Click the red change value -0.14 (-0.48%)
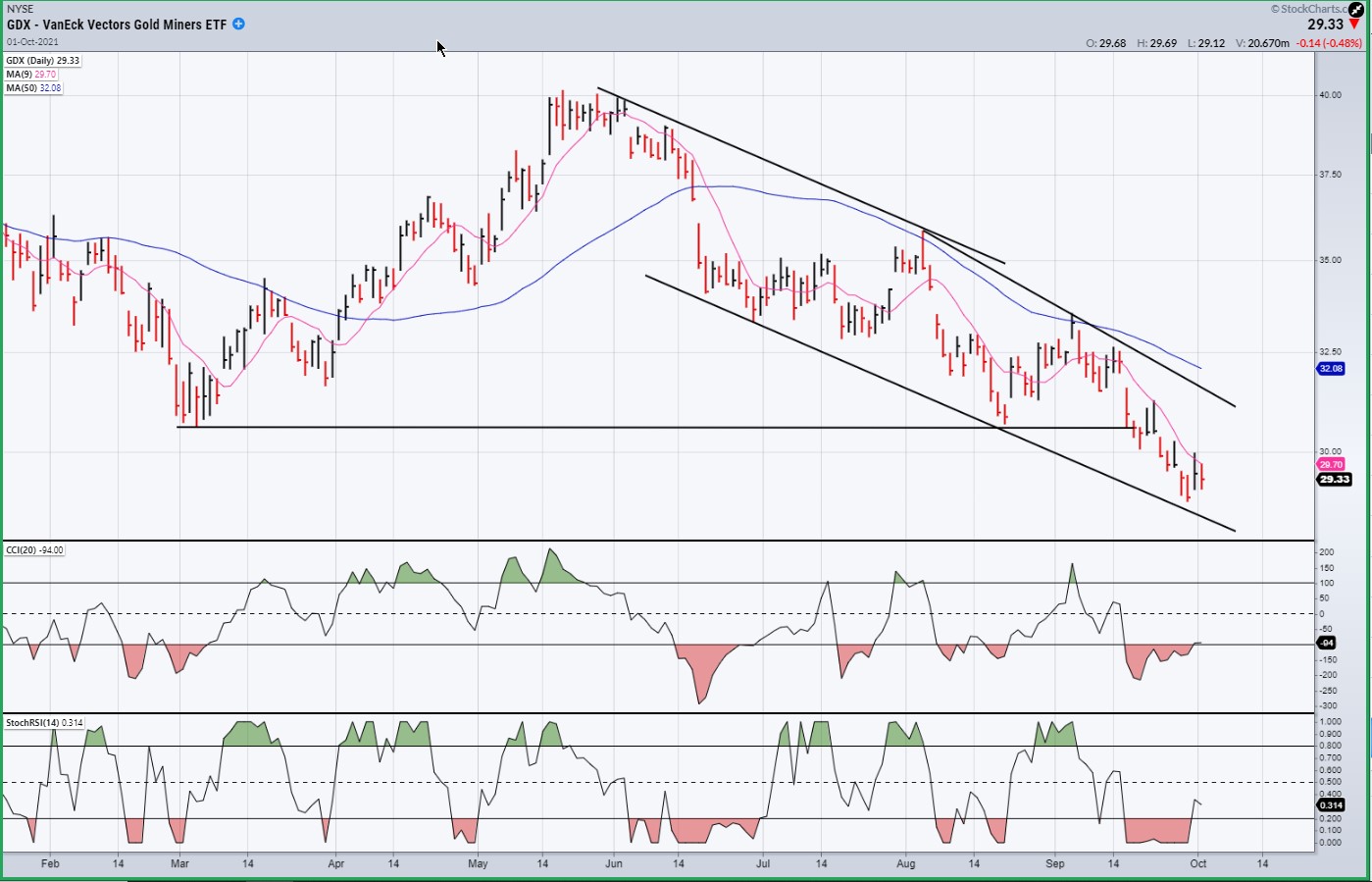The height and width of the screenshot is (882, 1372). click(x=1329, y=43)
